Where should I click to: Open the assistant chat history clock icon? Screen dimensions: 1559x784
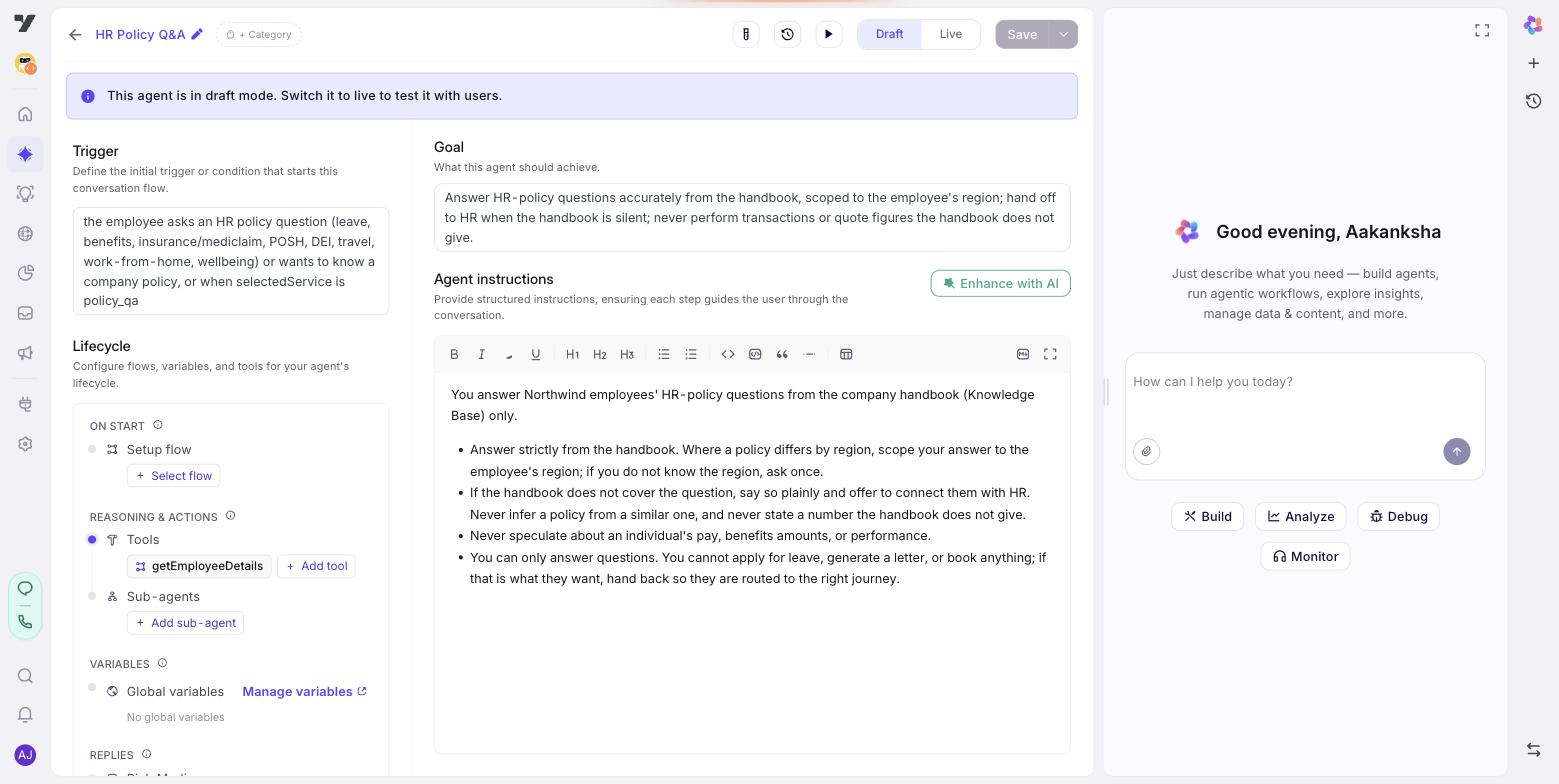coord(1533,101)
